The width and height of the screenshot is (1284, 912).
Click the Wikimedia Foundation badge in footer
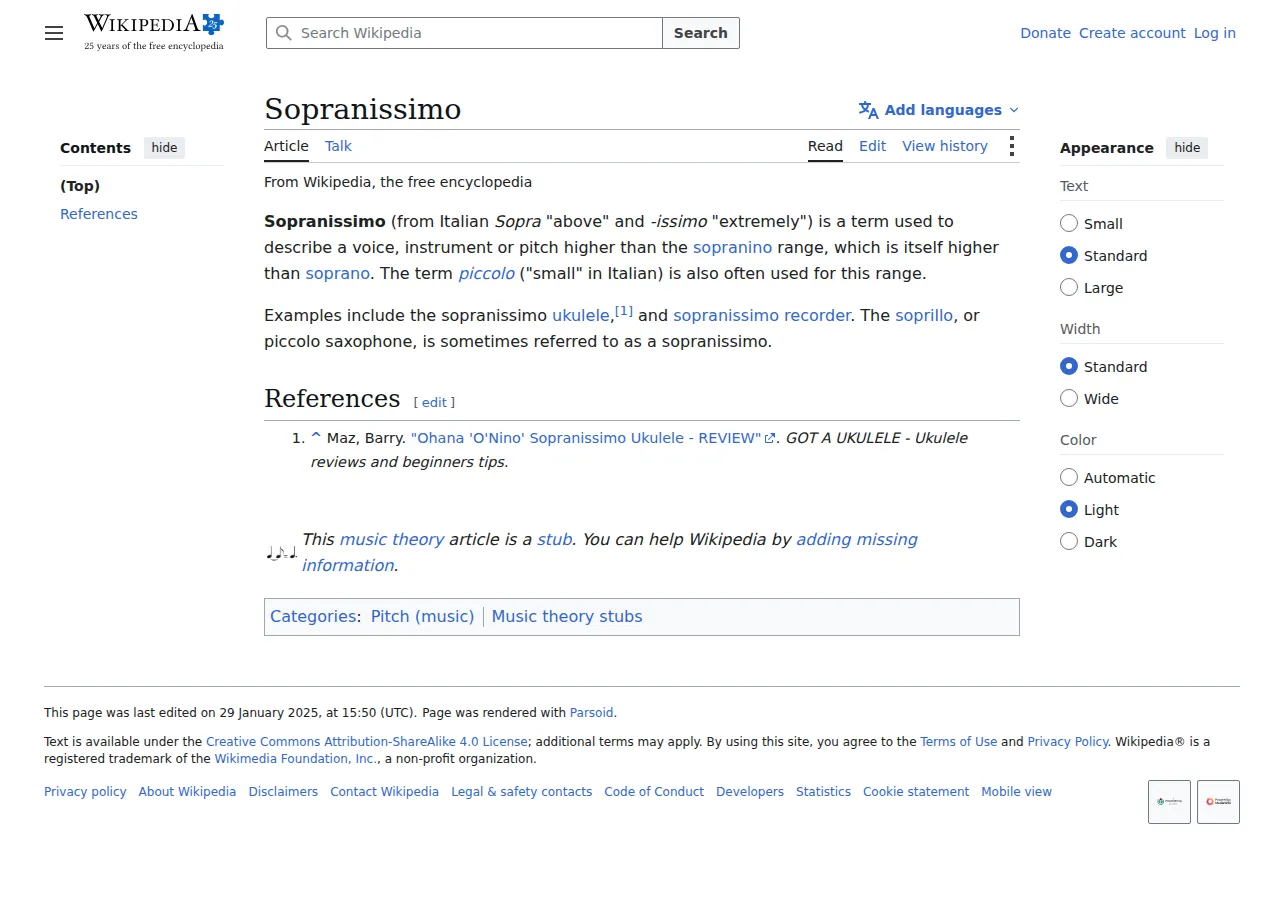click(x=1169, y=802)
